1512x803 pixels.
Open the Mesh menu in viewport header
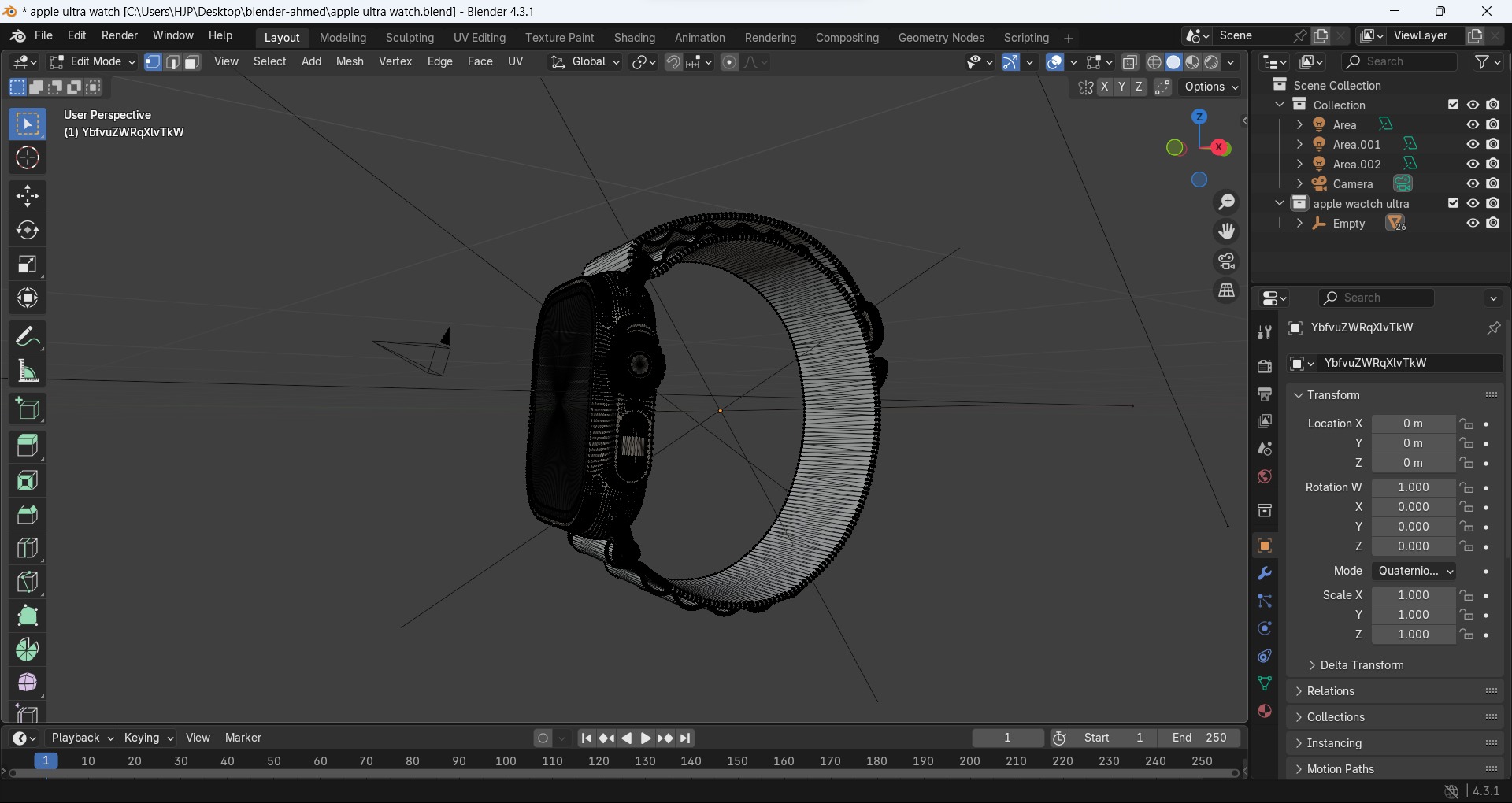[x=350, y=61]
